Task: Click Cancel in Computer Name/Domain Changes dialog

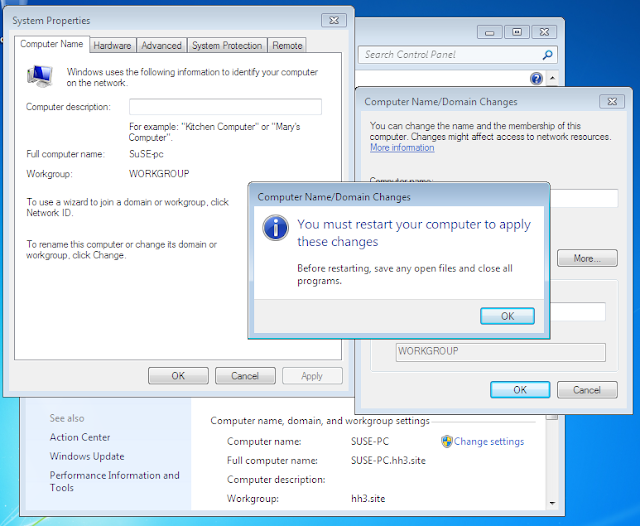Action: pos(587,390)
